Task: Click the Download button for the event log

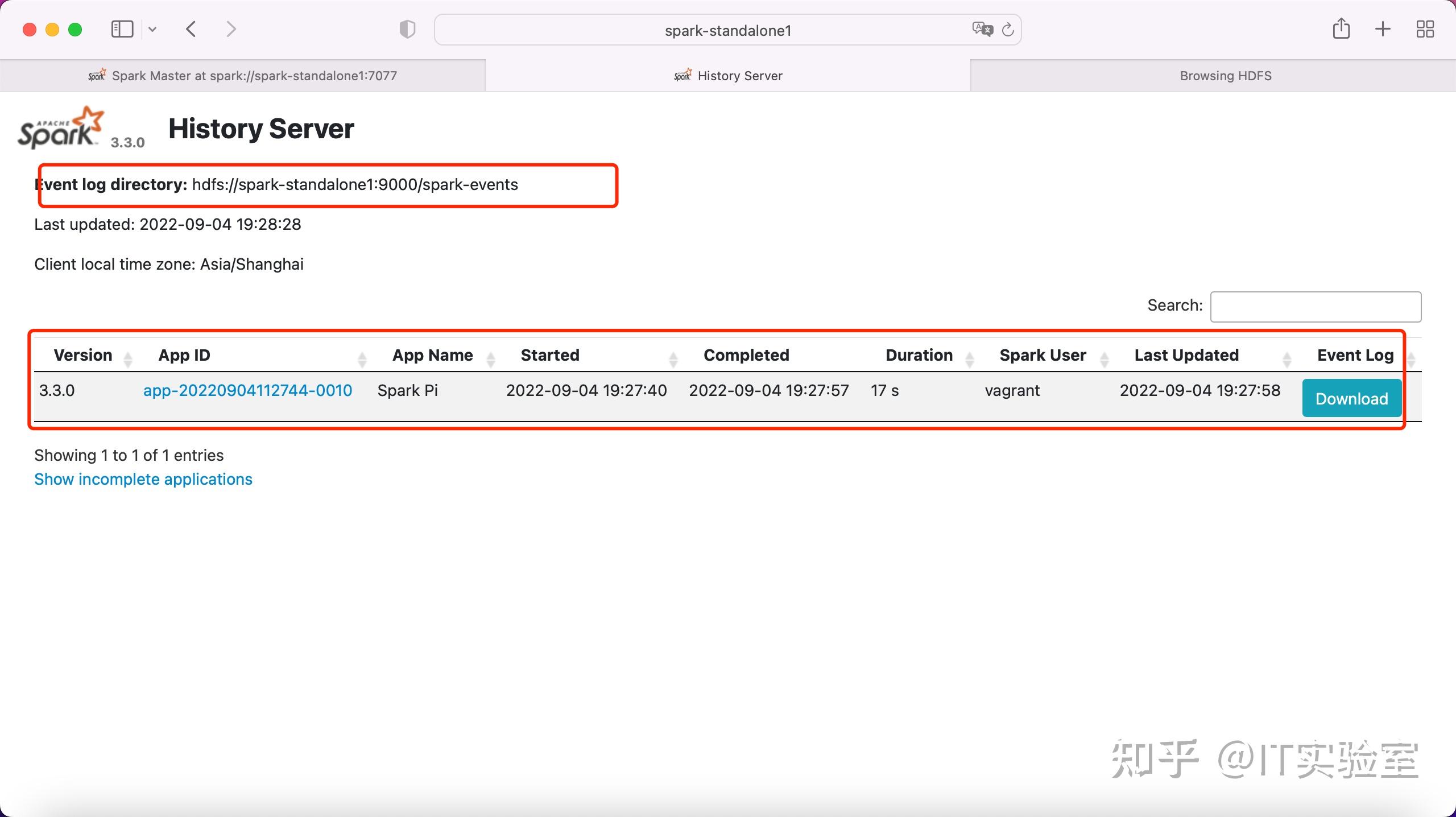Action: pyautogui.click(x=1351, y=398)
